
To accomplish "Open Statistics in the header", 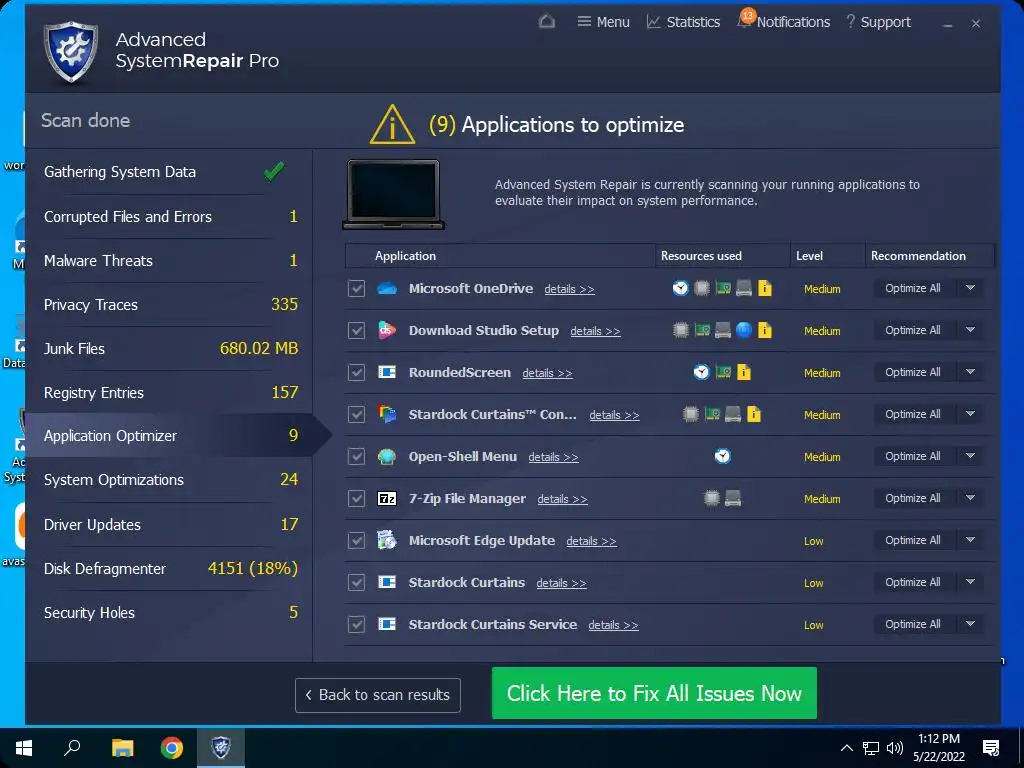I will 683,22.
